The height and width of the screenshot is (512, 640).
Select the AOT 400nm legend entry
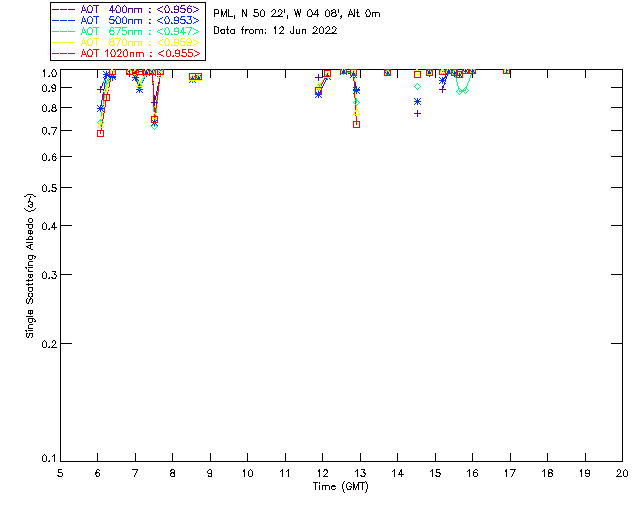tap(127, 9)
